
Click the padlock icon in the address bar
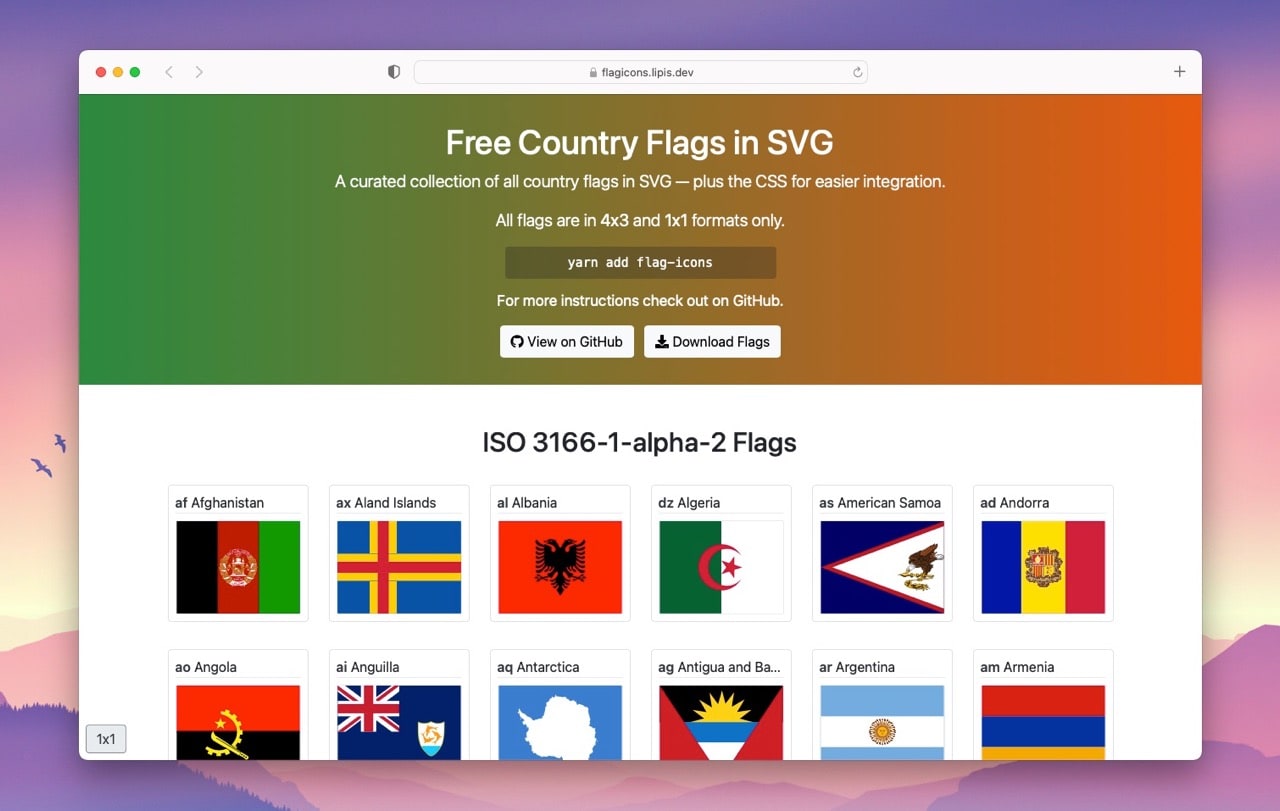594,72
